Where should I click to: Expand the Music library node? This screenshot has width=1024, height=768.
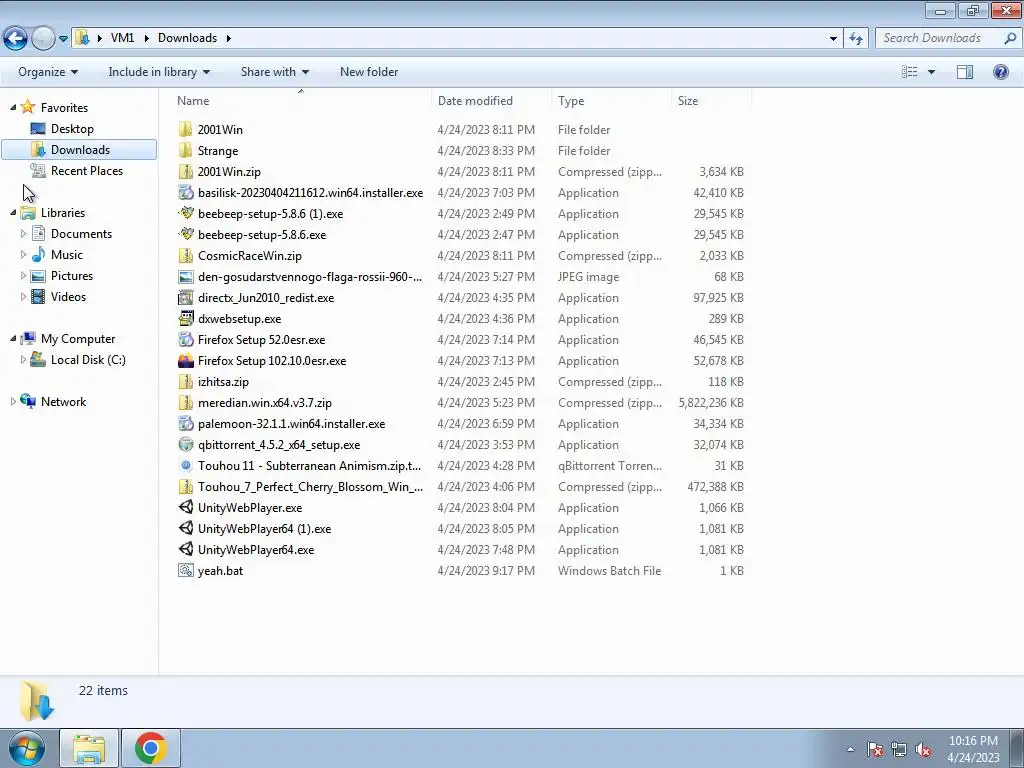point(23,255)
